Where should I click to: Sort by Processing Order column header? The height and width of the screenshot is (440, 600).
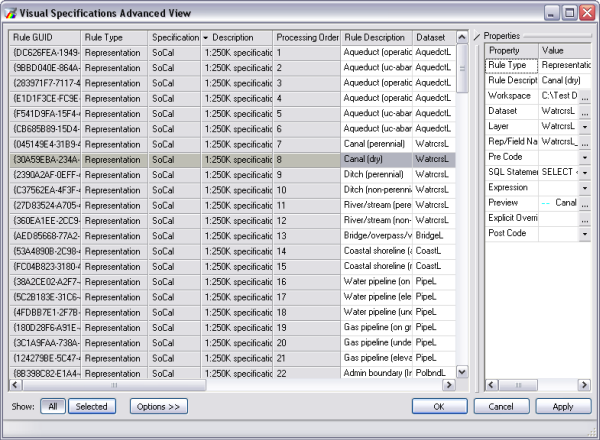pyautogui.click(x=307, y=37)
